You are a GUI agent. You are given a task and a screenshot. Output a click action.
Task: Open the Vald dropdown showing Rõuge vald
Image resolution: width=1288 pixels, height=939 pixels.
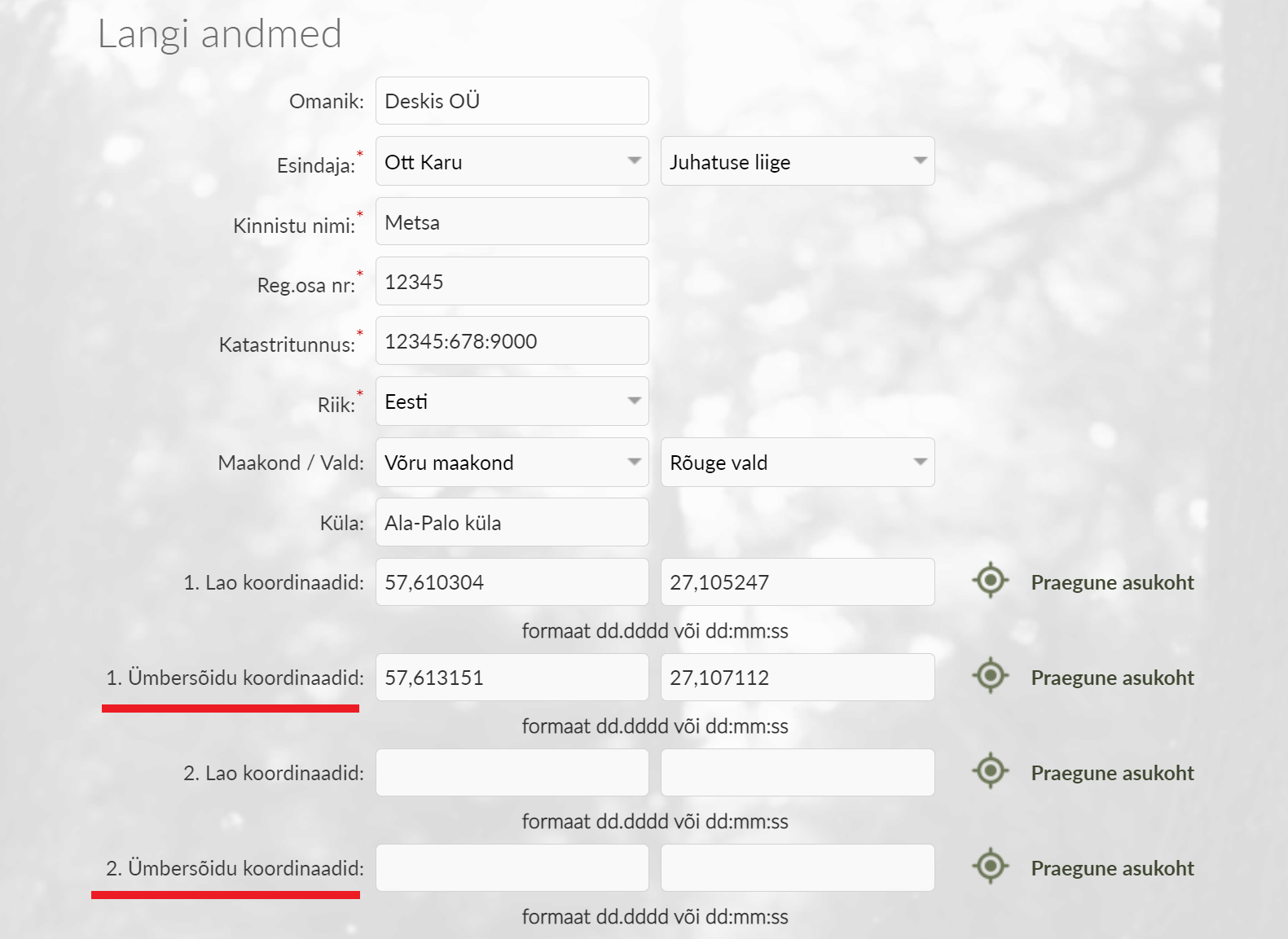click(798, 462)
